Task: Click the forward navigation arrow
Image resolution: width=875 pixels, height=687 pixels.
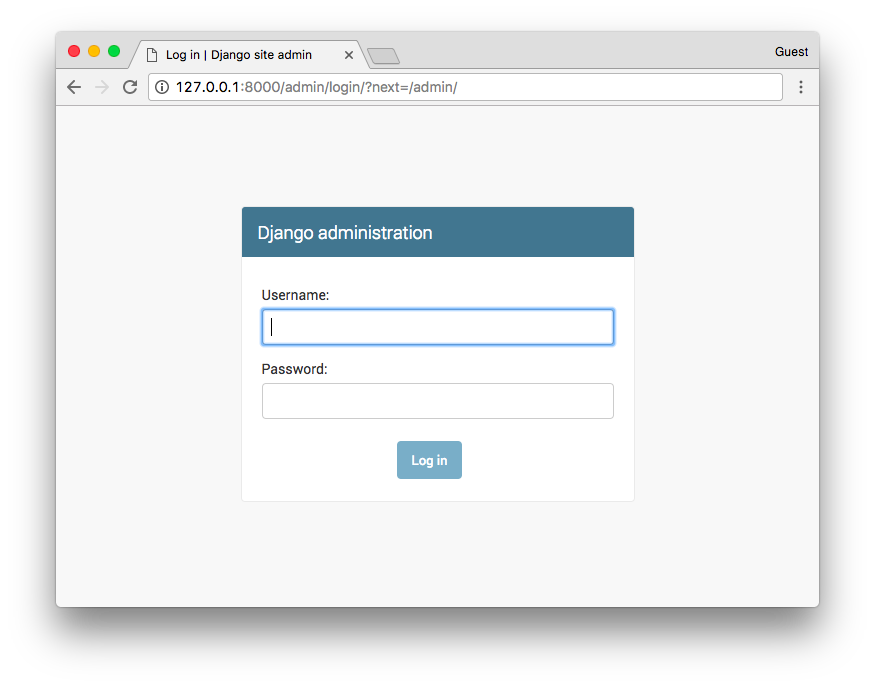Action: (x=102, y=87)
